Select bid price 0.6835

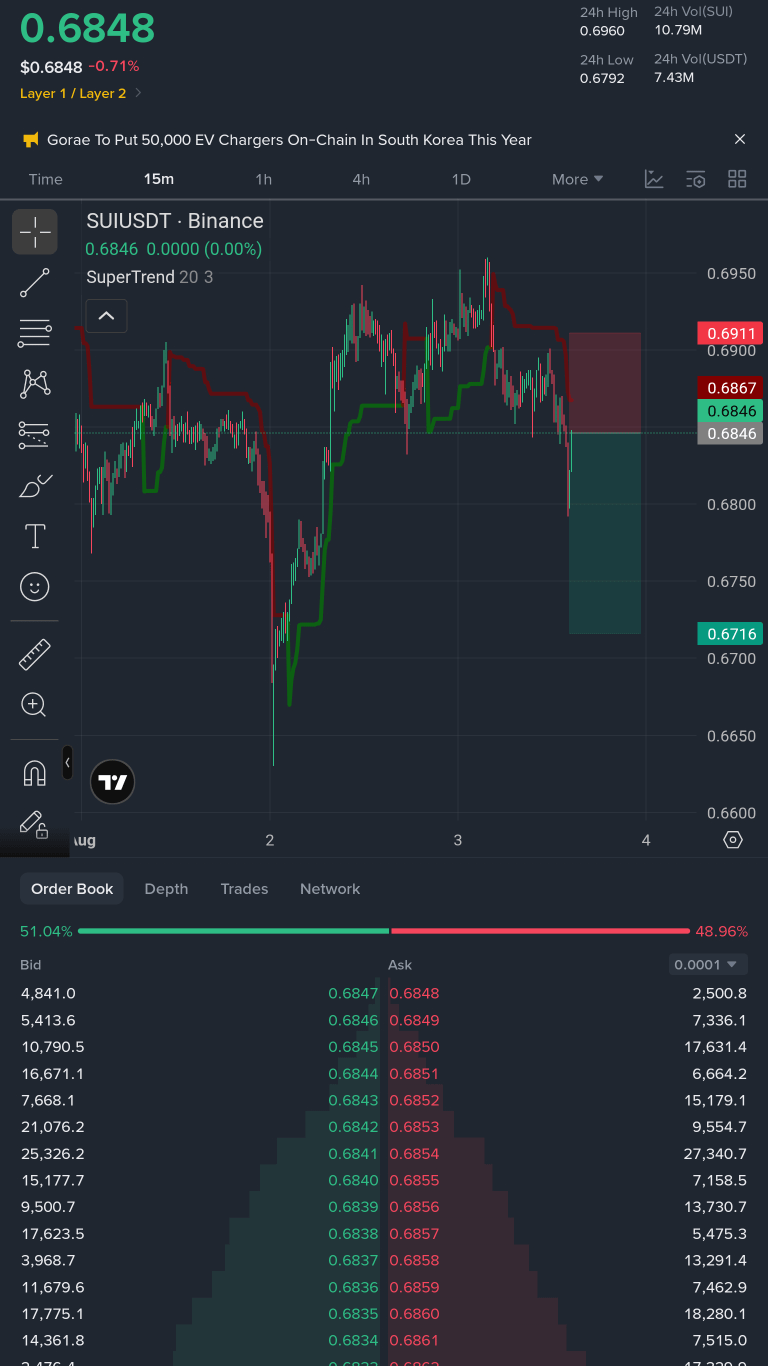tap(353, 1313)
